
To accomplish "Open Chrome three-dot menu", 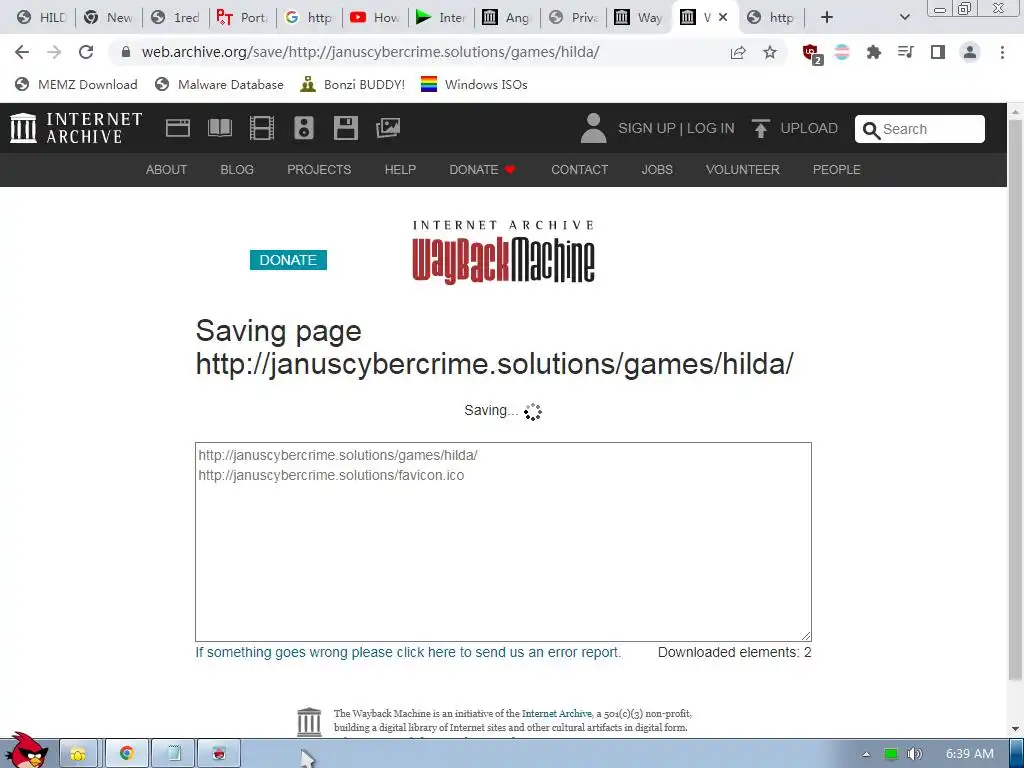I will [1002, 52].
